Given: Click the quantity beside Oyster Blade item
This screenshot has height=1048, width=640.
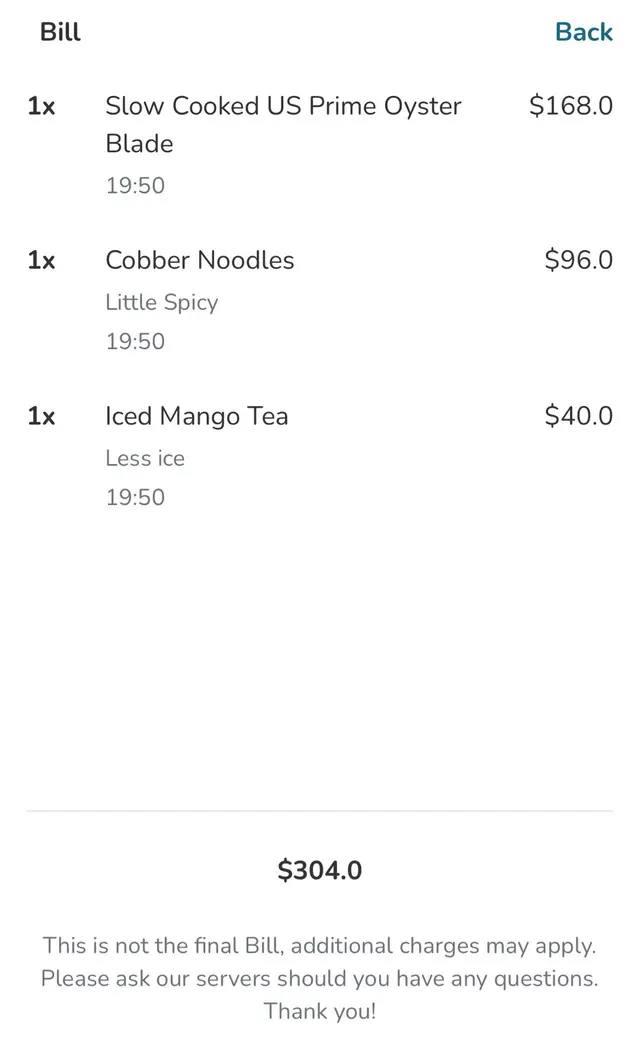Looking at the screenshot, I should pyautogui.click(x=41, y=106).
